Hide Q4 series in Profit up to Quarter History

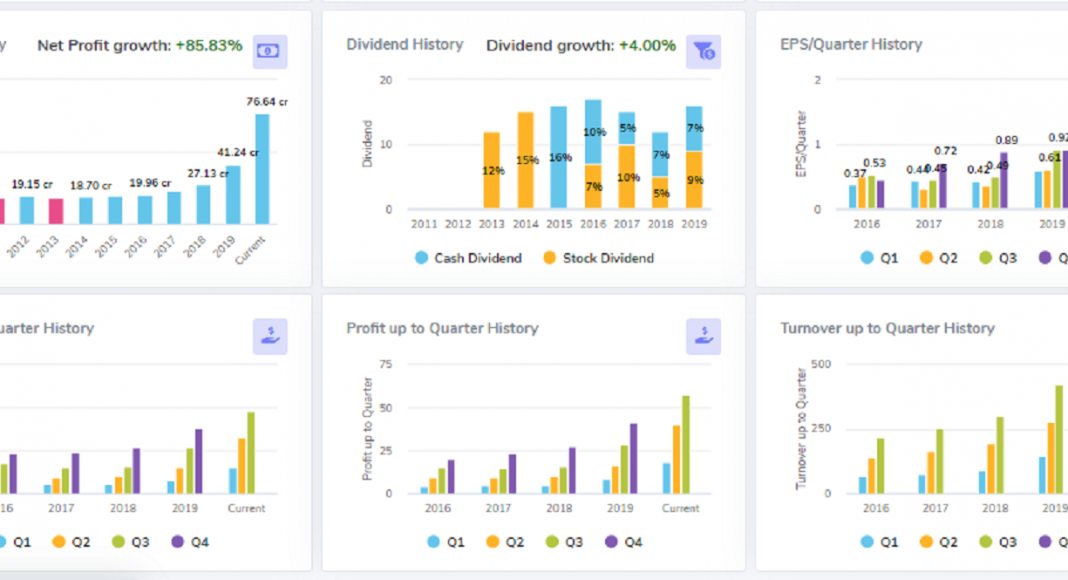coord(622,542)
